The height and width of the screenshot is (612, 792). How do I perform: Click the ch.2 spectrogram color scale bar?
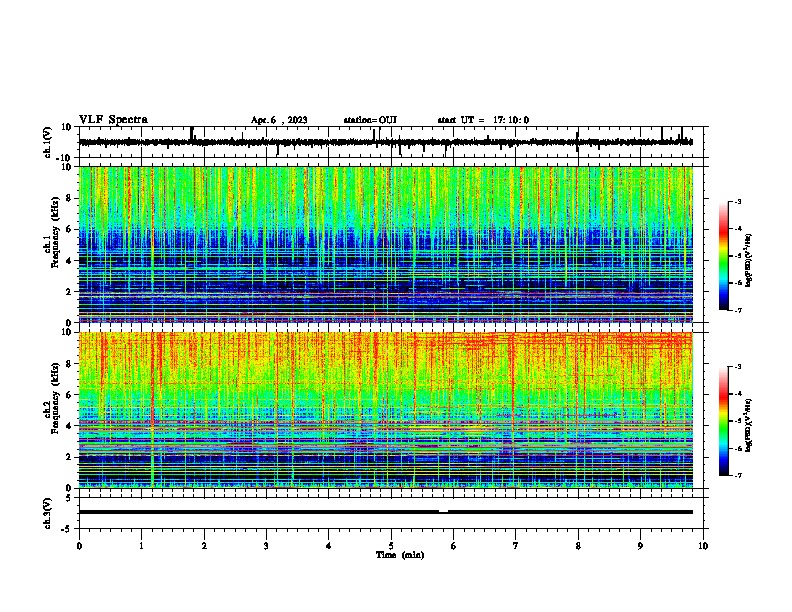(724, 421)
